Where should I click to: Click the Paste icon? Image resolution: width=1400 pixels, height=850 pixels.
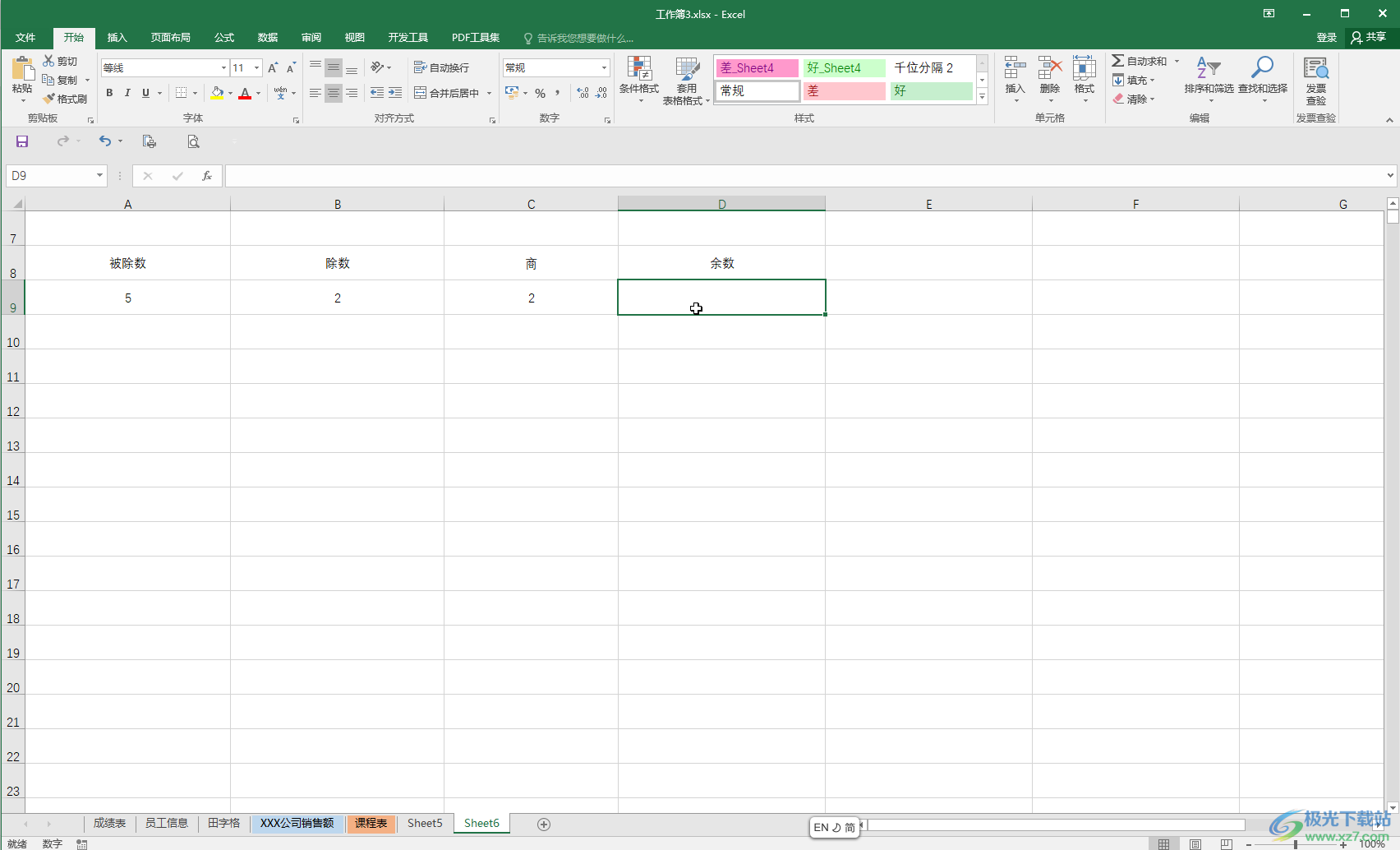coord(22,69)
